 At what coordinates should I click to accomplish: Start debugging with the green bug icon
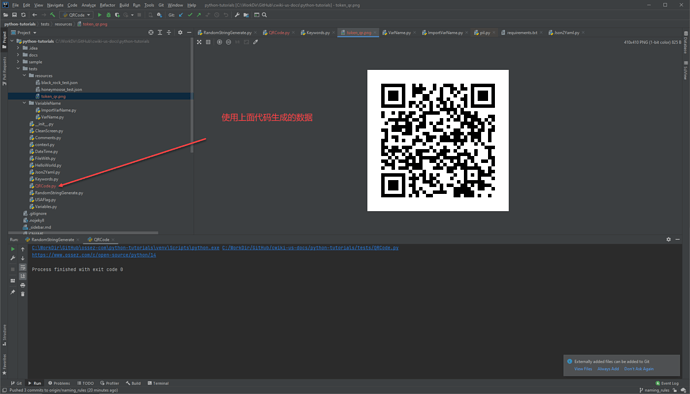point(108,15)
